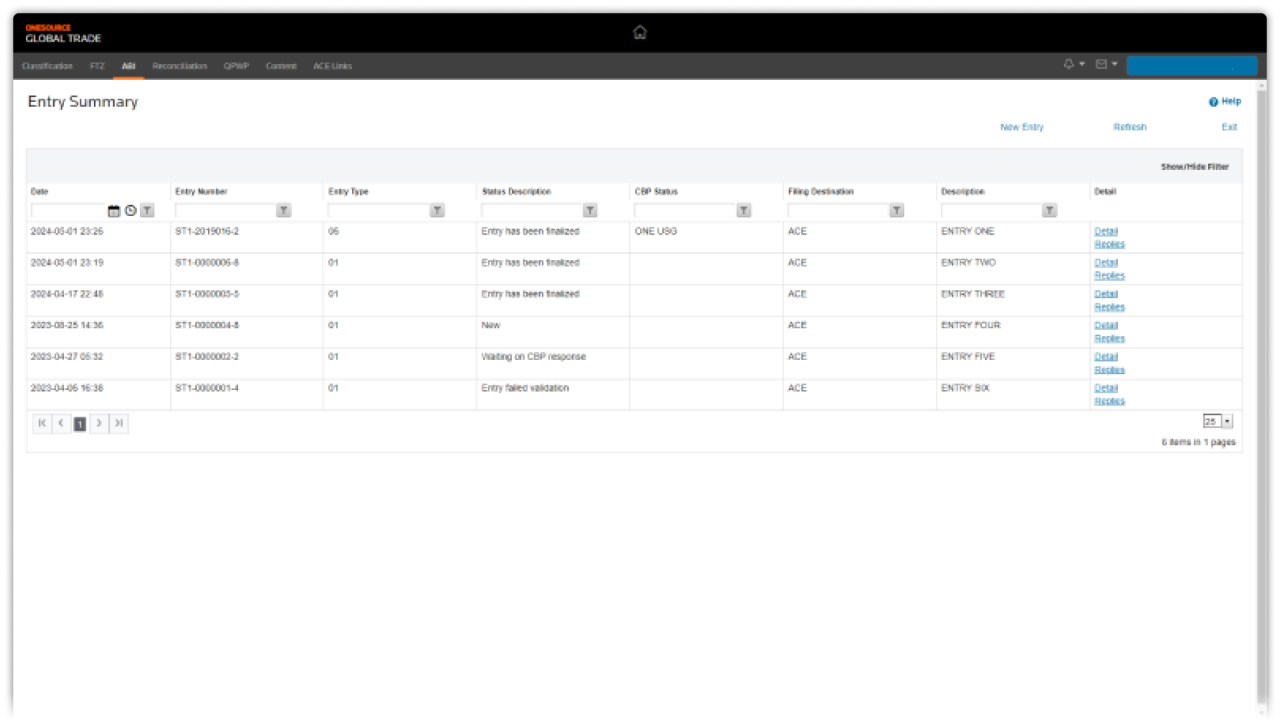
Task: Click the filter icon for CBP Status column
Action: point(743,211)
